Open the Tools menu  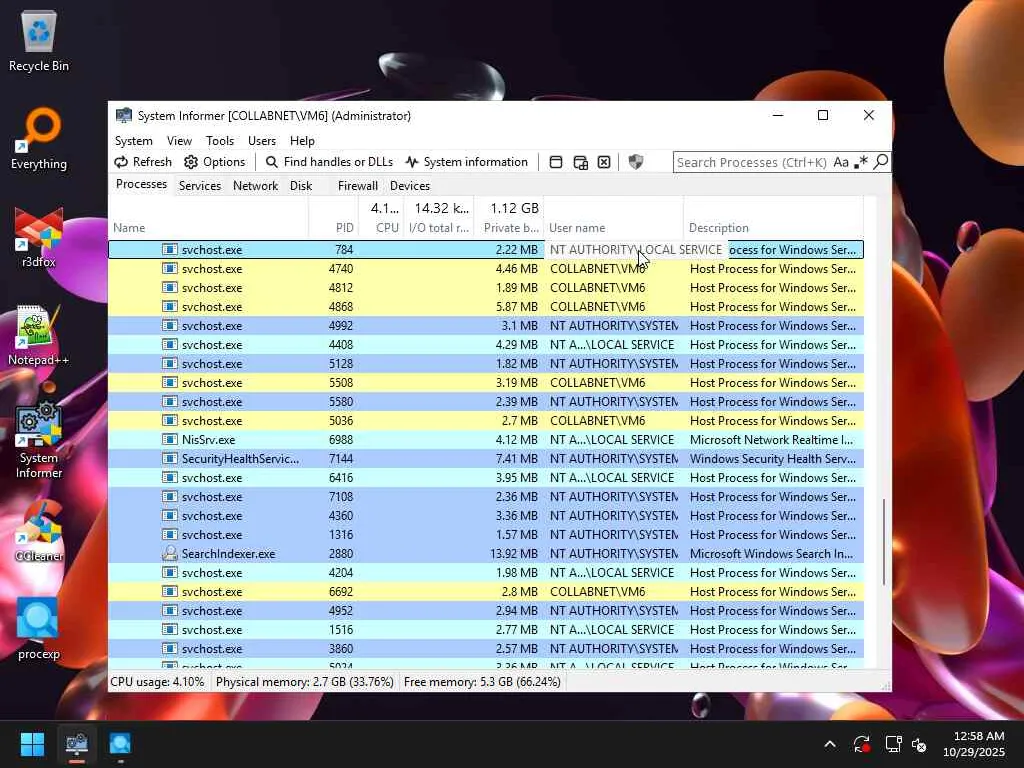pyautogui.click(x=219, y=141)
